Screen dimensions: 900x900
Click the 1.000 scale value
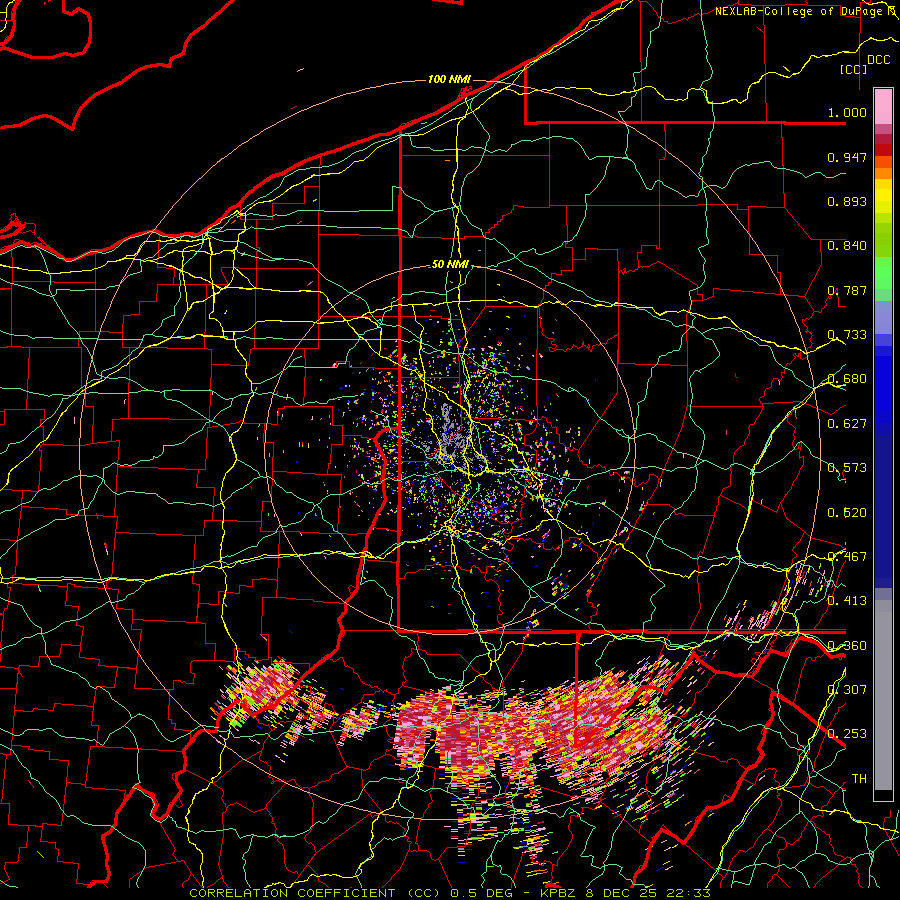click(x=847, y=113)
